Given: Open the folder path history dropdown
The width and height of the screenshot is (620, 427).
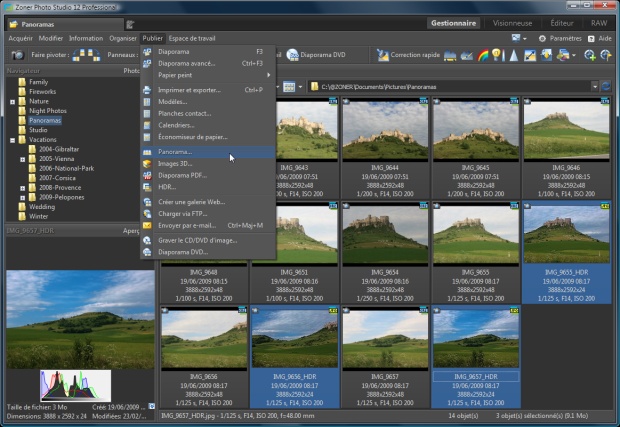Looking at the screenshot, I should click(594, 87).
